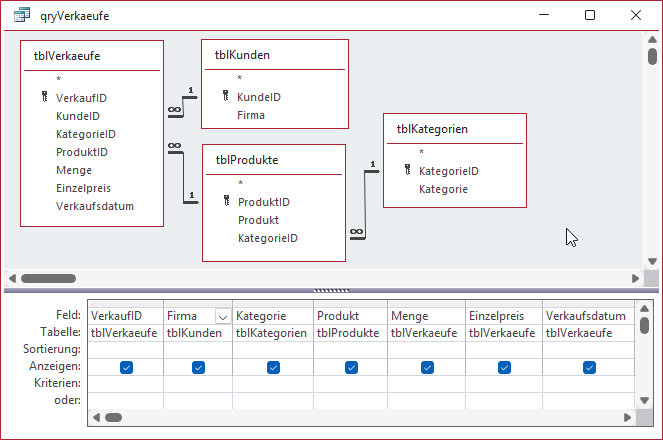
Task: Click the asterisk in tblKategorien table
Action: 421,153
